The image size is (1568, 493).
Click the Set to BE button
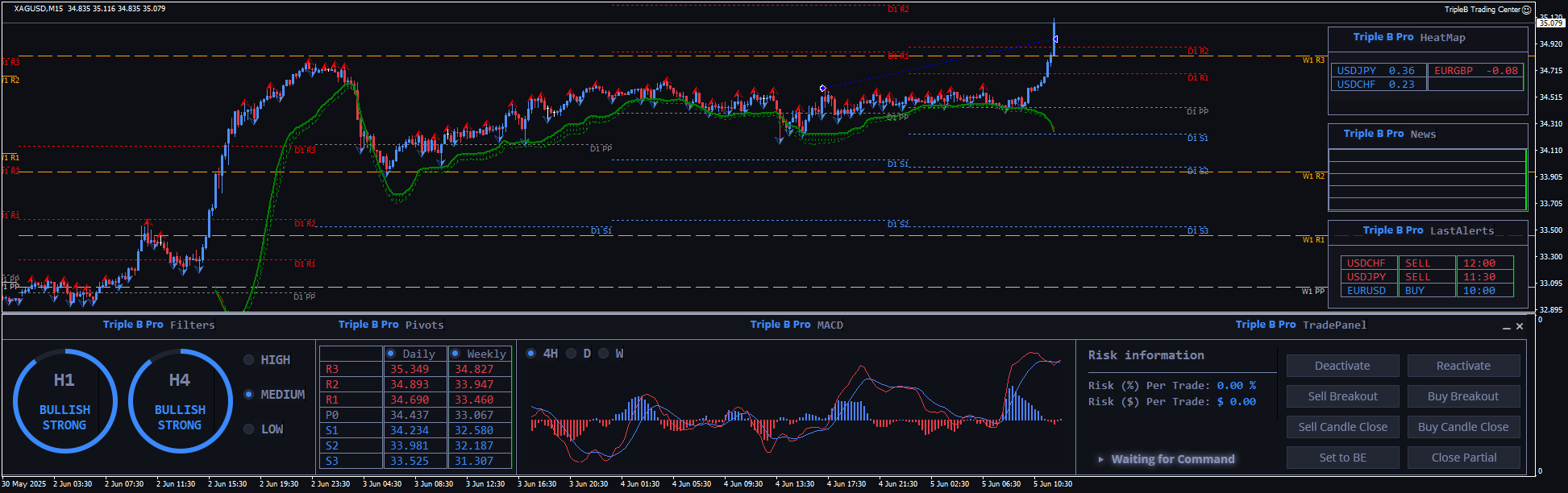pos(1342,458)
